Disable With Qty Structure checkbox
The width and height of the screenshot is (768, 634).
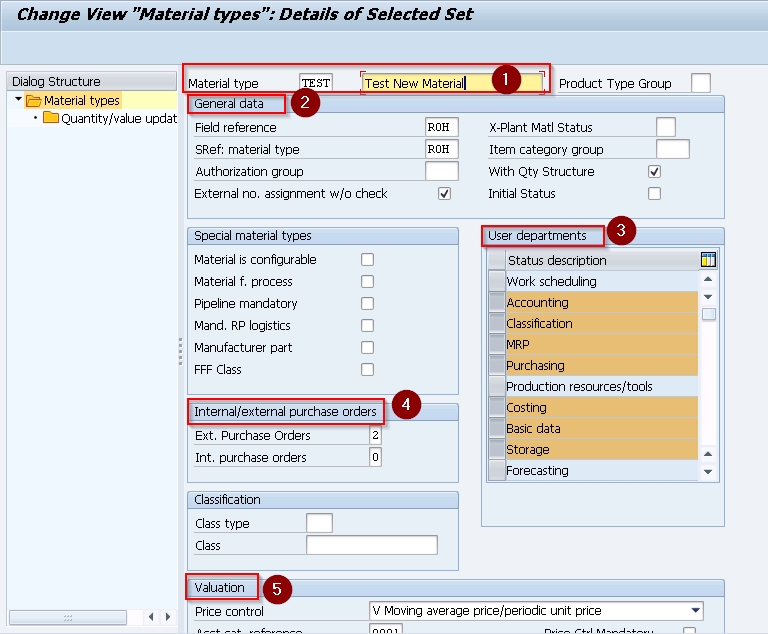pos(655,172)
